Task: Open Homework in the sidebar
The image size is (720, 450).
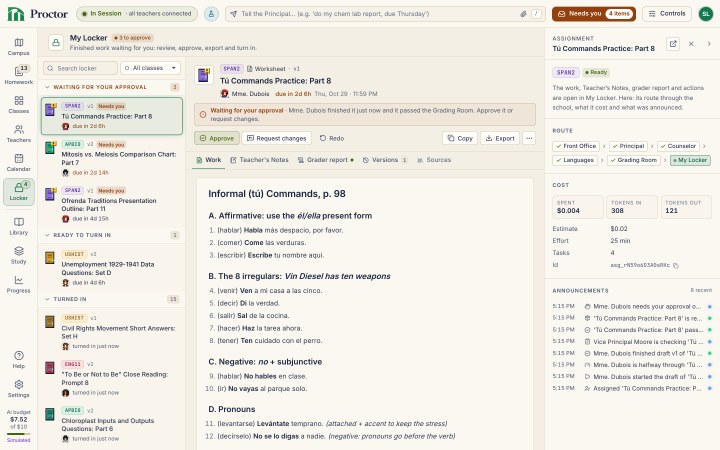Action: click(18, 75)
